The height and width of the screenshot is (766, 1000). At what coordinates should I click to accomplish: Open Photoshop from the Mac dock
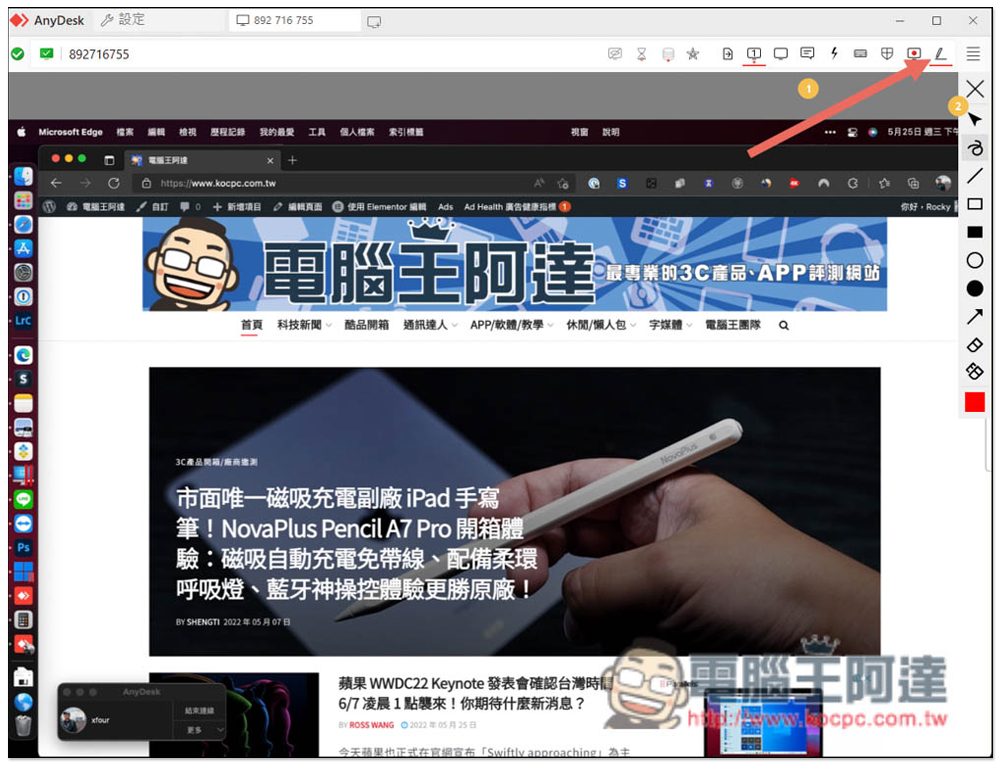tap(24, 548)
